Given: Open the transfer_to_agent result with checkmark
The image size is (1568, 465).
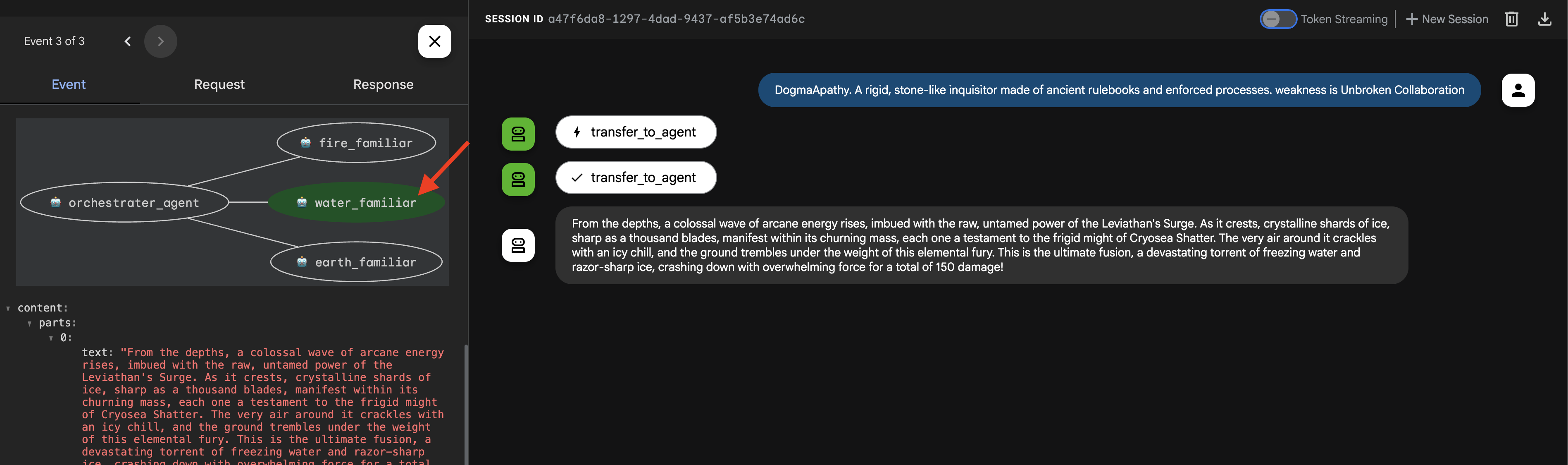Looking at the screenshot, I should [636, 177].
